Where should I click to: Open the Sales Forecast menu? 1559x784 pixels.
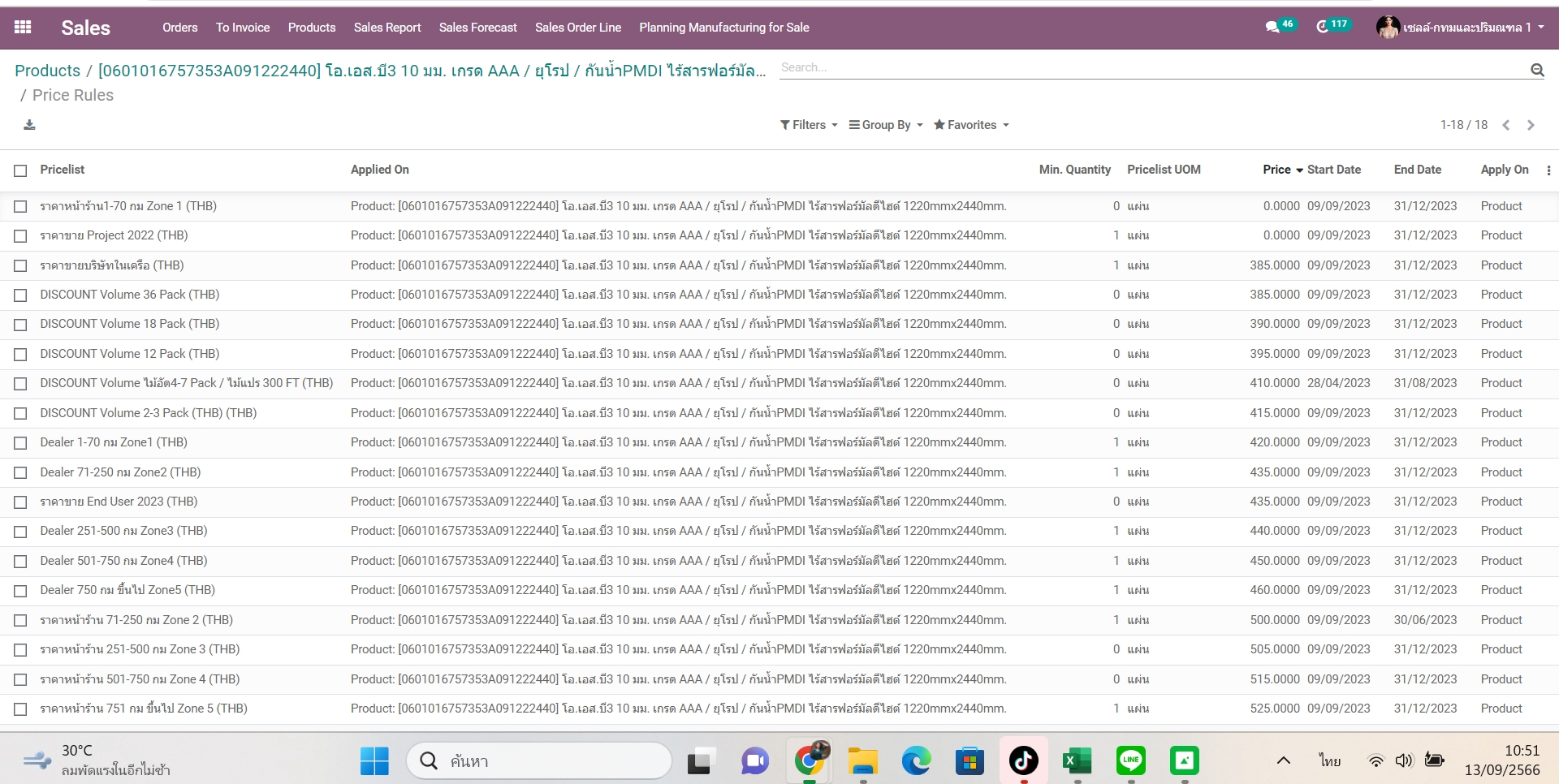(477, 28)
